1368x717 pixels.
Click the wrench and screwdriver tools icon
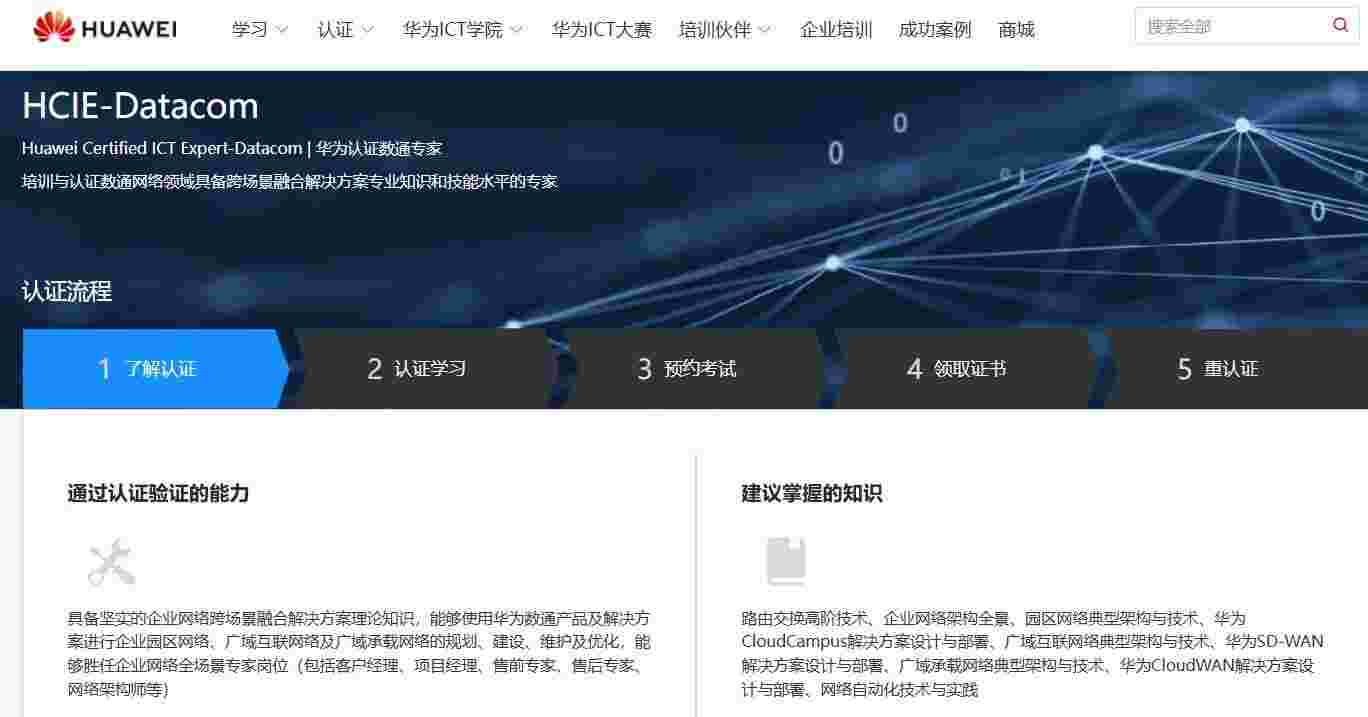pyautogui.click(x=111, y=562)
